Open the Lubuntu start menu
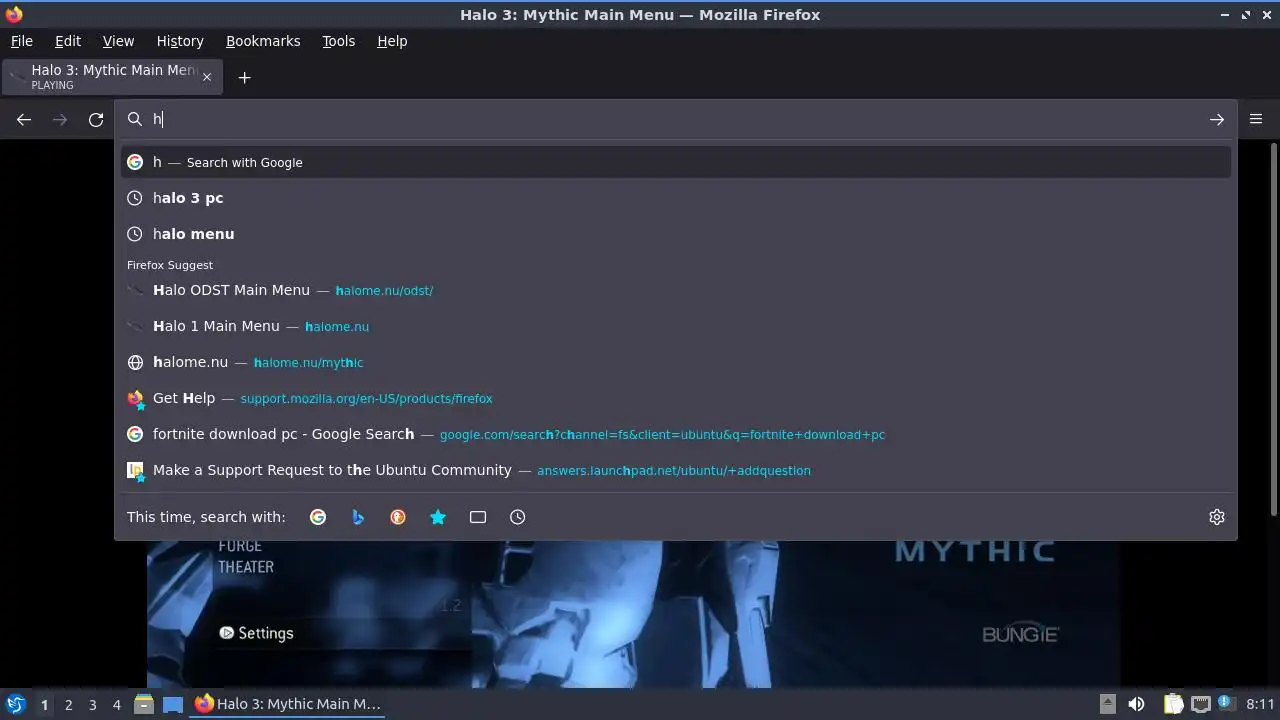The image size is (1280, 720). [15, 704]
